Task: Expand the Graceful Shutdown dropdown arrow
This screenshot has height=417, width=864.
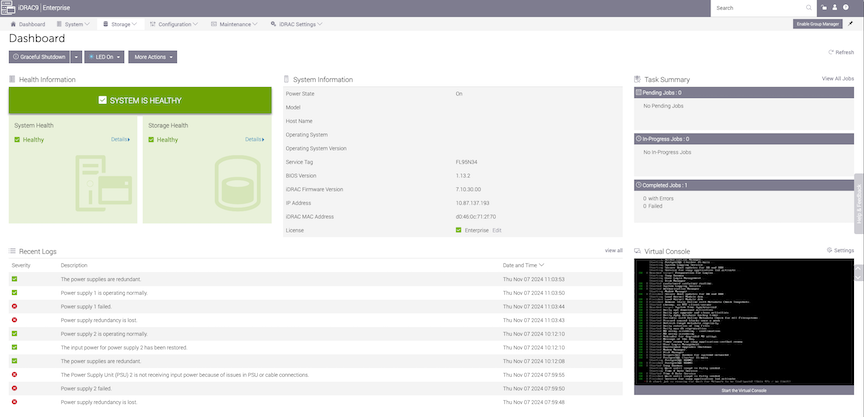Action: coord(76,57)
